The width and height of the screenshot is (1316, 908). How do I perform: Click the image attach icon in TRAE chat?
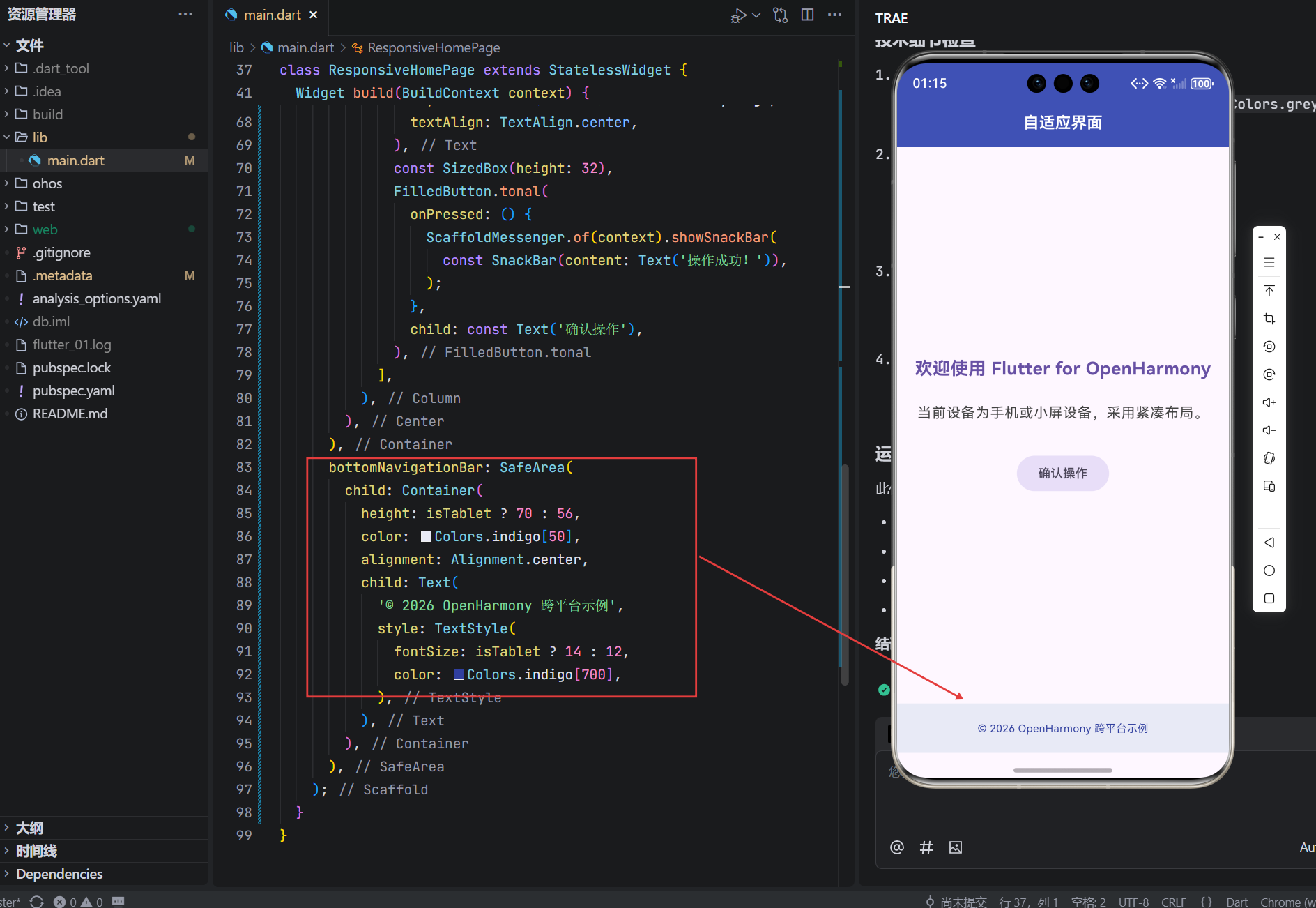(x=956, y=847)
